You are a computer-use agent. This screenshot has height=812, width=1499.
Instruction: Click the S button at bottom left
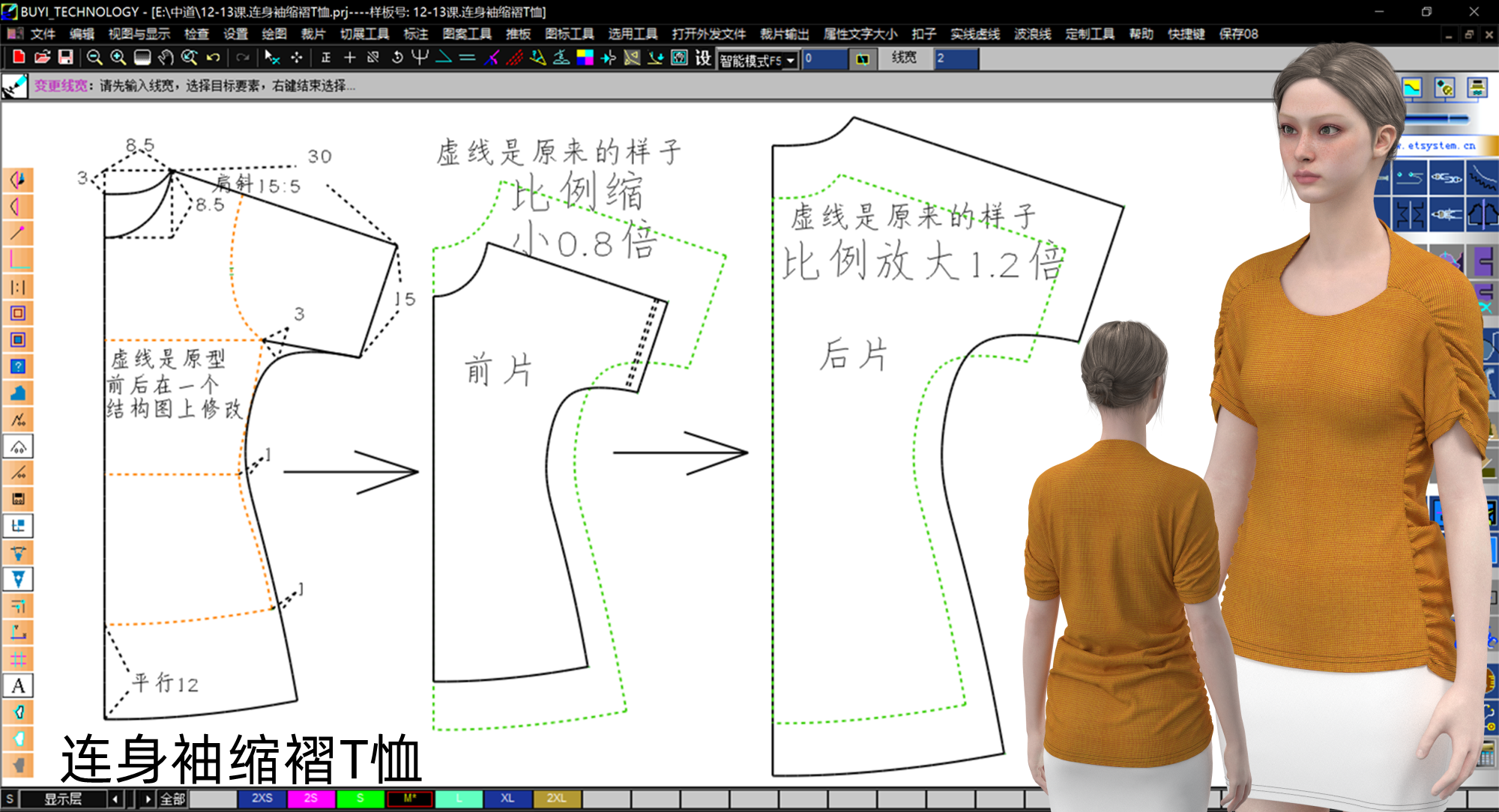pyautogui.click(x=10, y=799)
